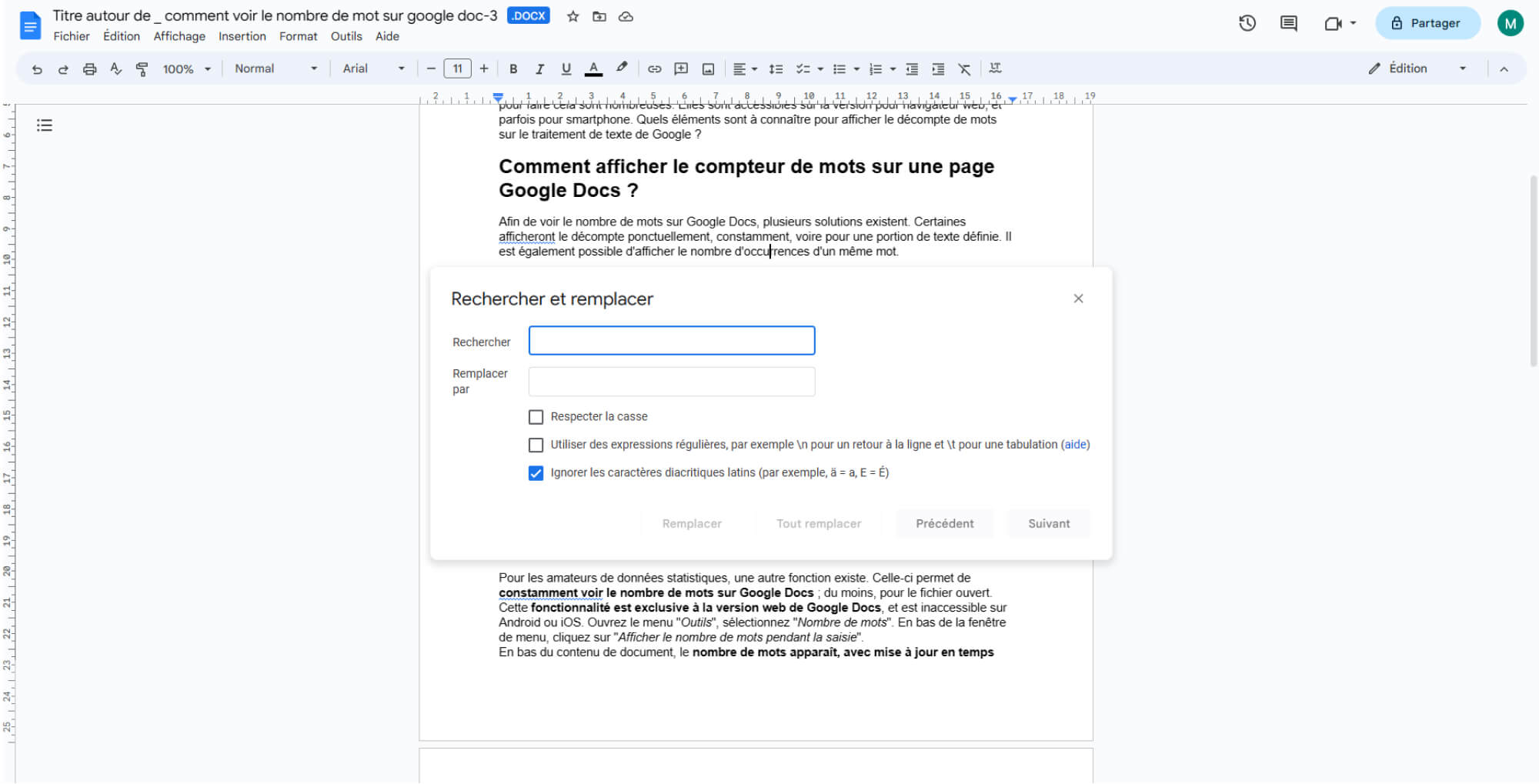
Task: Open the aide link for regular expressions
Action: coord(1076,445)
